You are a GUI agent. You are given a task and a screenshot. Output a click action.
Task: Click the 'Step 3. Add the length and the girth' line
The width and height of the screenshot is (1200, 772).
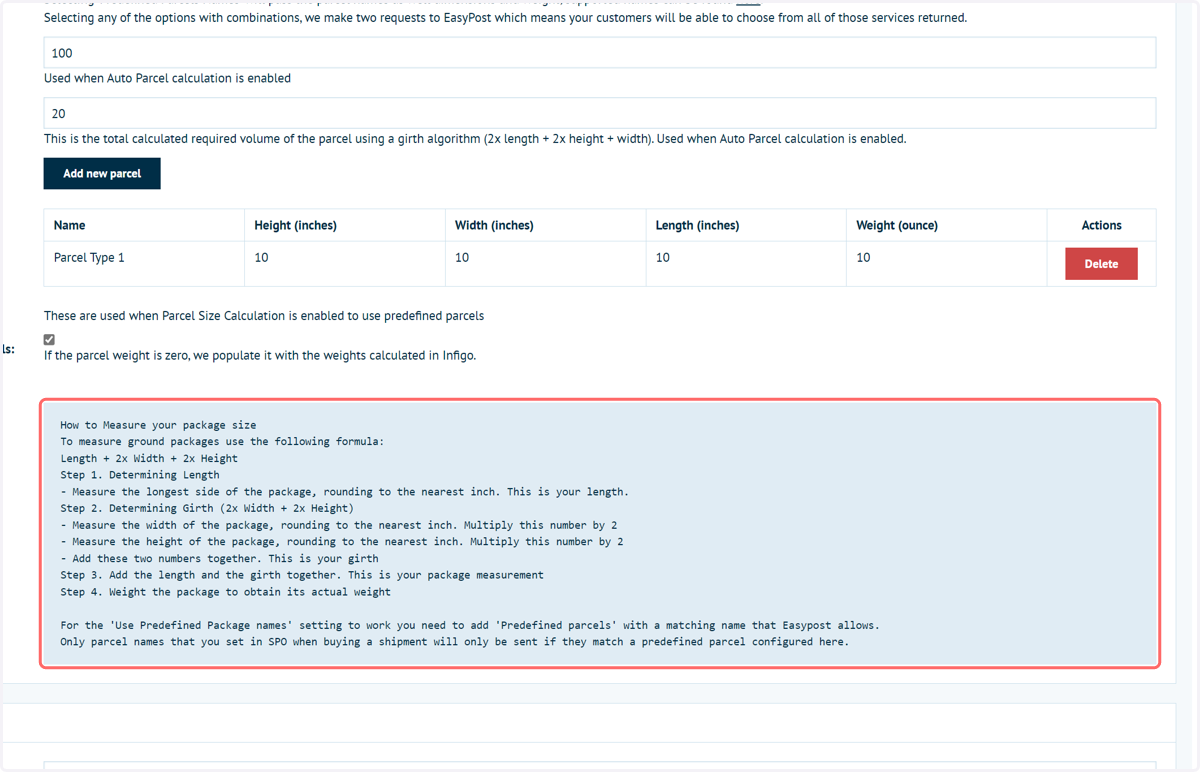point(302,575)
